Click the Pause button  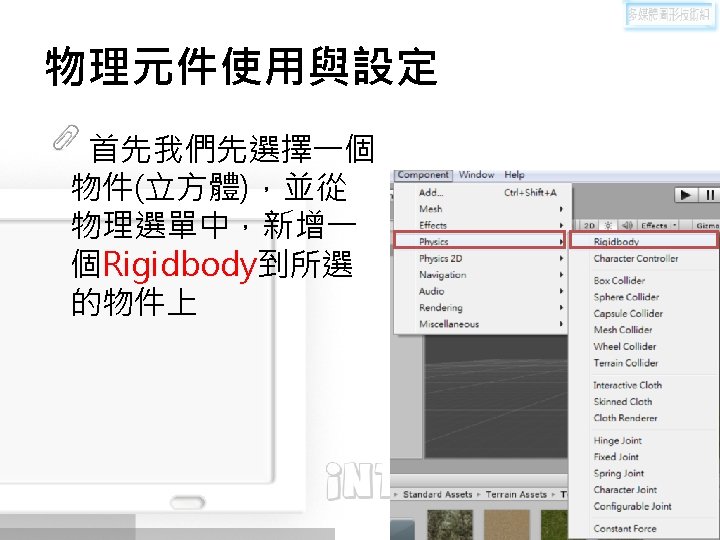(709, 195)
